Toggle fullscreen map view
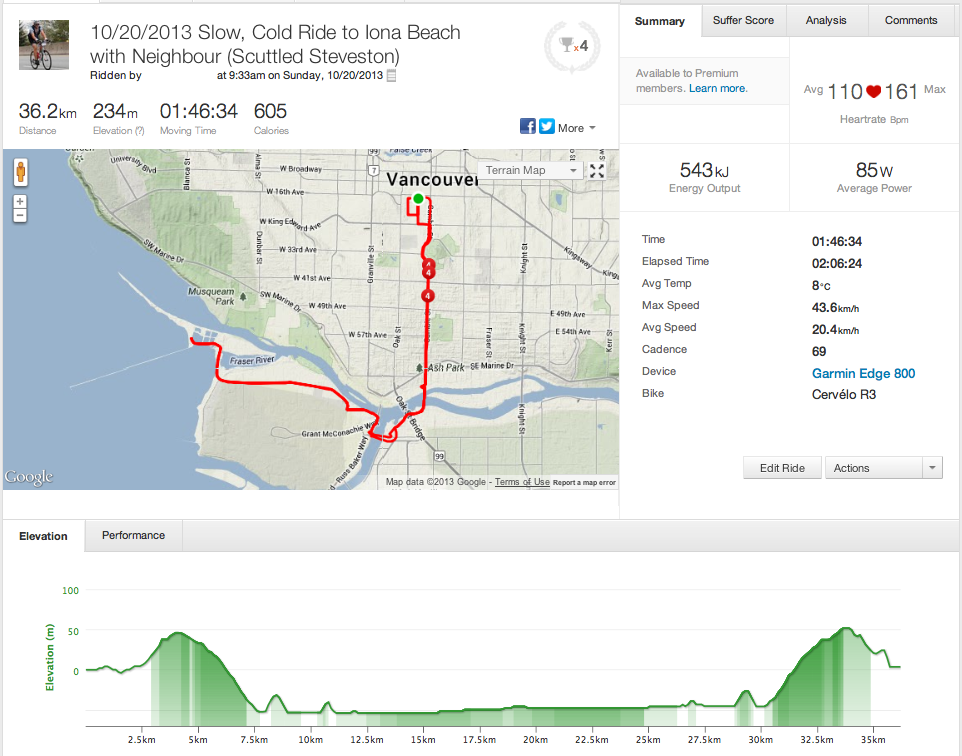 [x=597, y=170]
